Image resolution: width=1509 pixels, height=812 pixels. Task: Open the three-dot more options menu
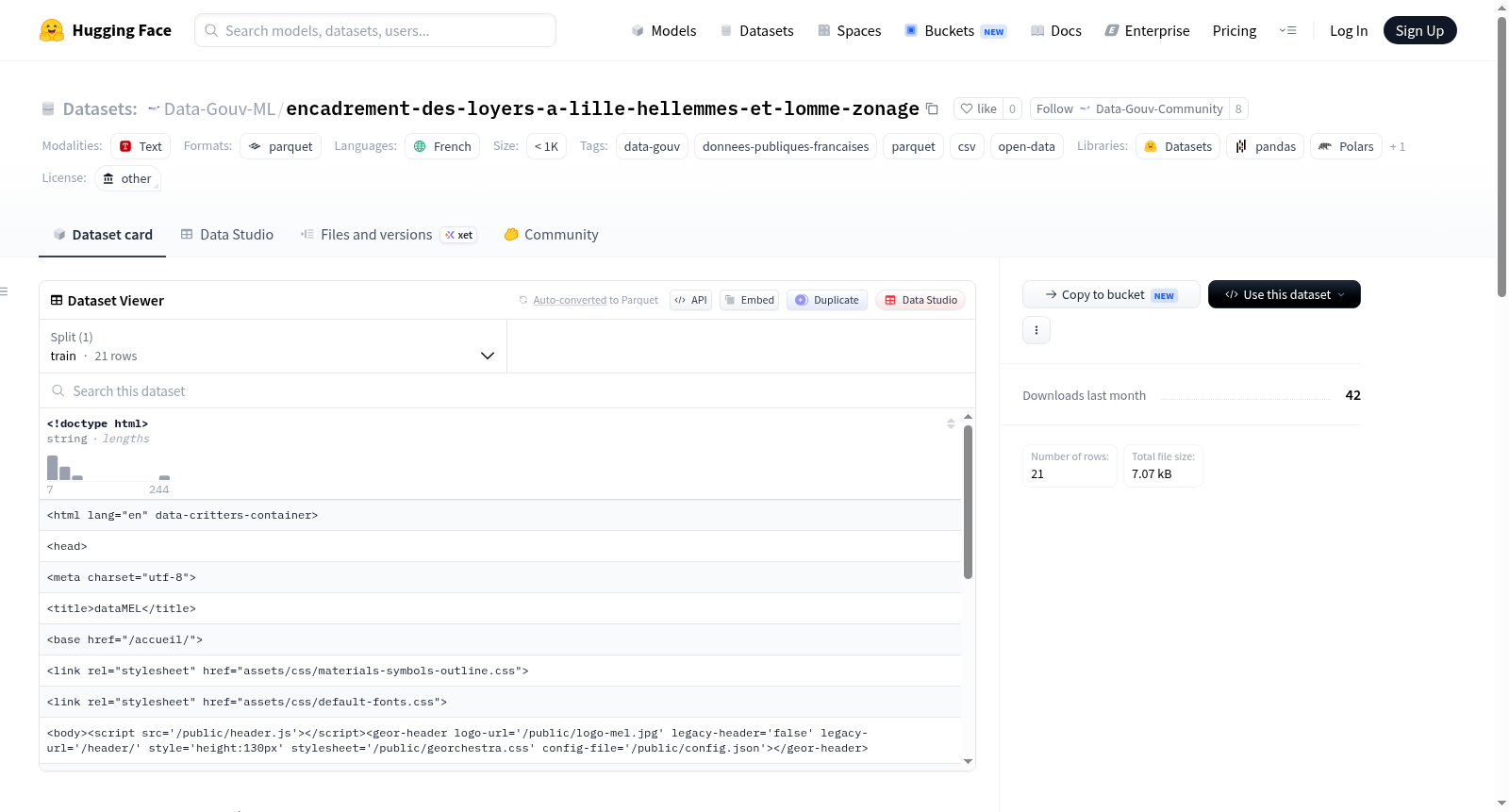point(1036,330)
